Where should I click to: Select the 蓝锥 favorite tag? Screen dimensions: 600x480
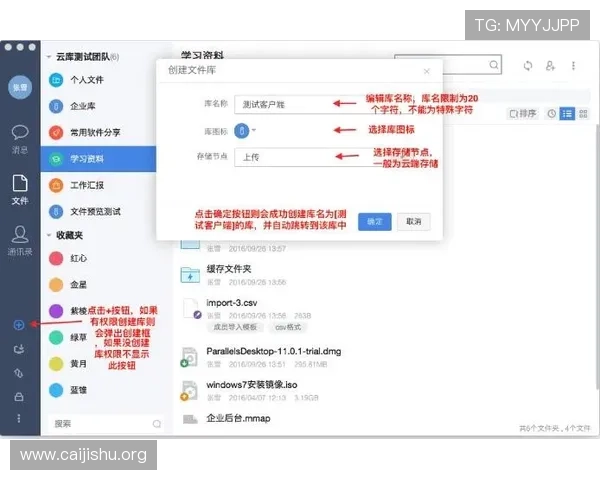tap(68, 390)
